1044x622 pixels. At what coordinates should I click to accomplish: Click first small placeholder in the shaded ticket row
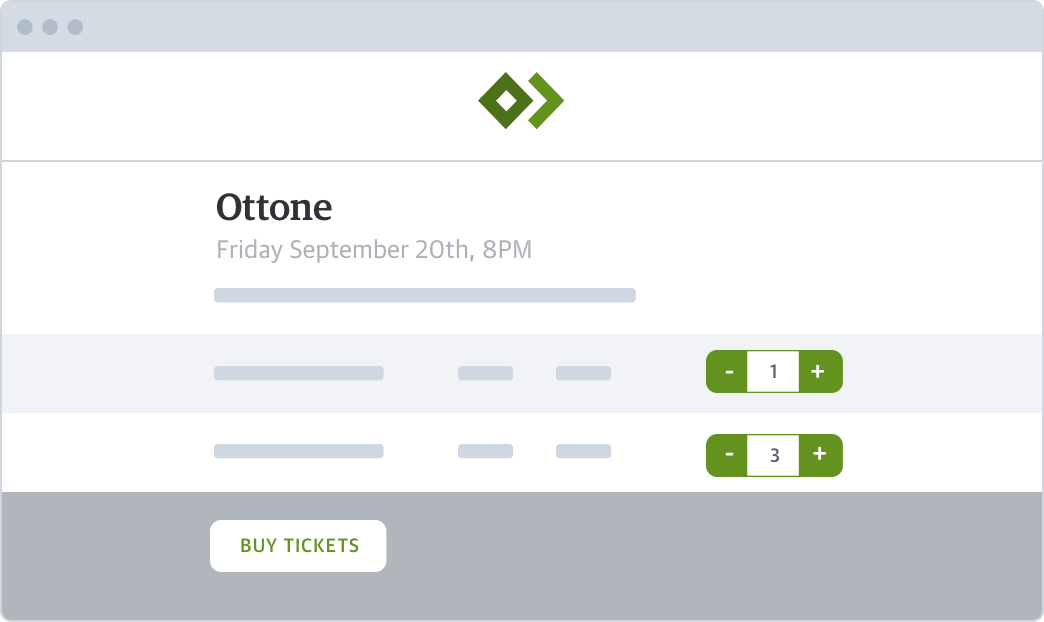click(x=485, y=373)
